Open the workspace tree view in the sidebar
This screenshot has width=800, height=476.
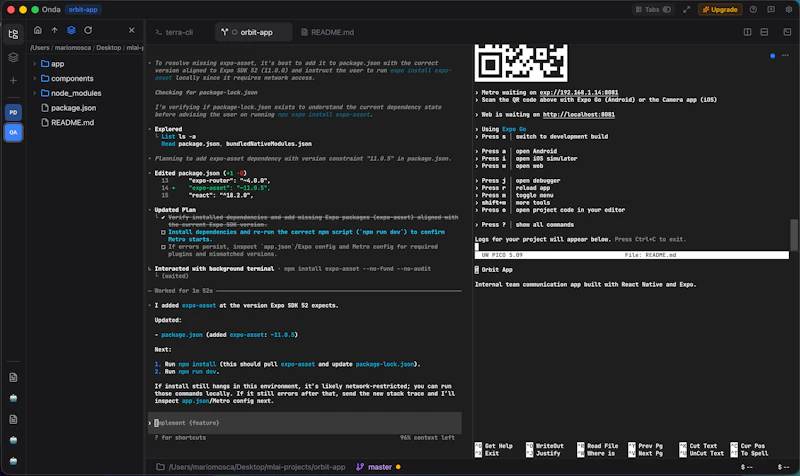[13, 34]
